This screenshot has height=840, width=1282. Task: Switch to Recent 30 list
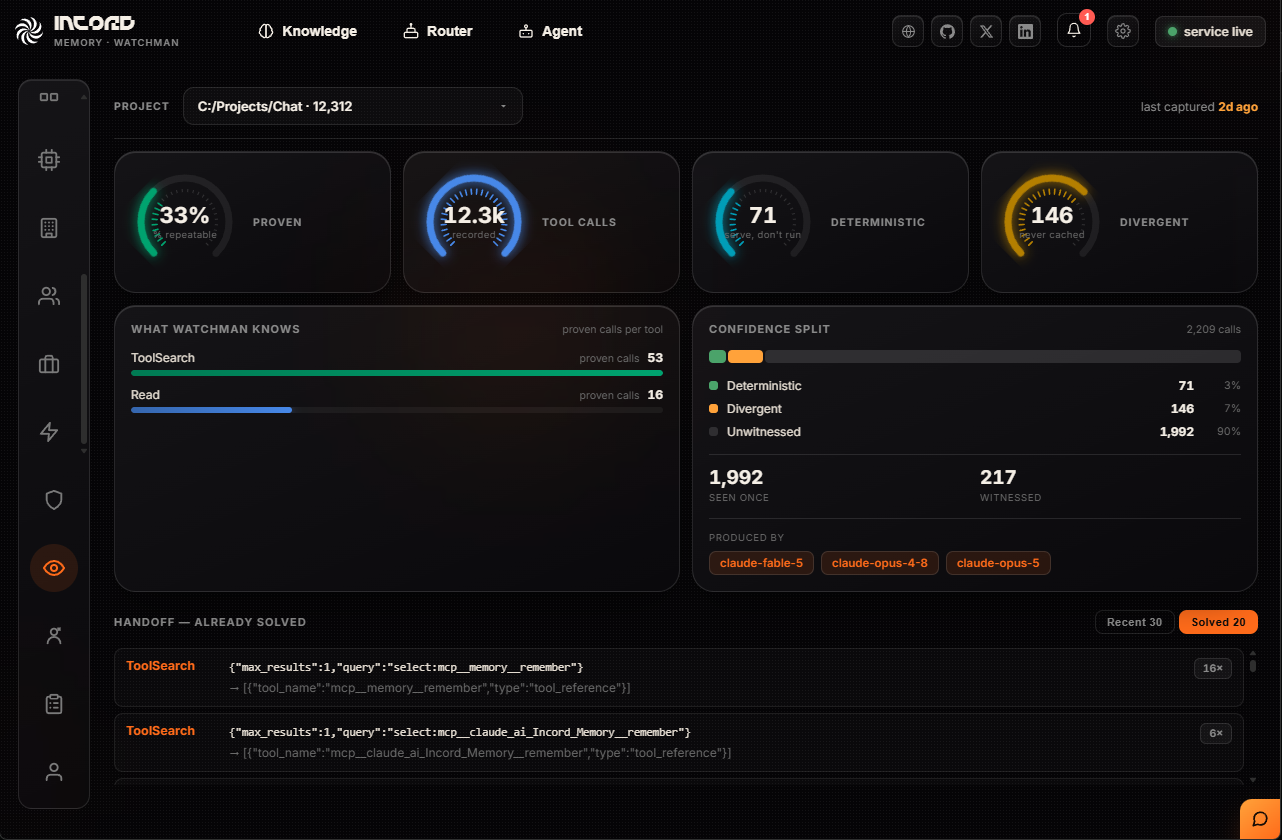(1134, 622)
